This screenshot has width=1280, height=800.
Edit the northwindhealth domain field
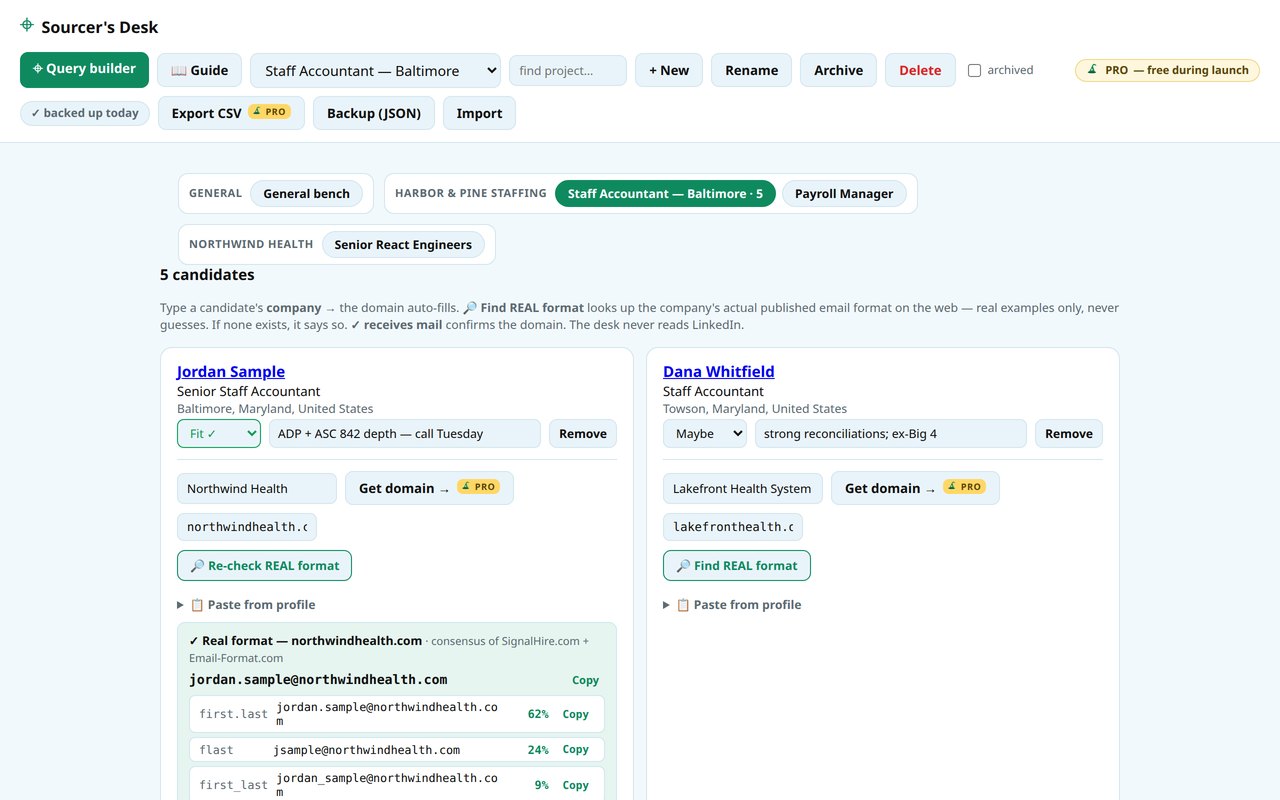click(x=247, y=527)
